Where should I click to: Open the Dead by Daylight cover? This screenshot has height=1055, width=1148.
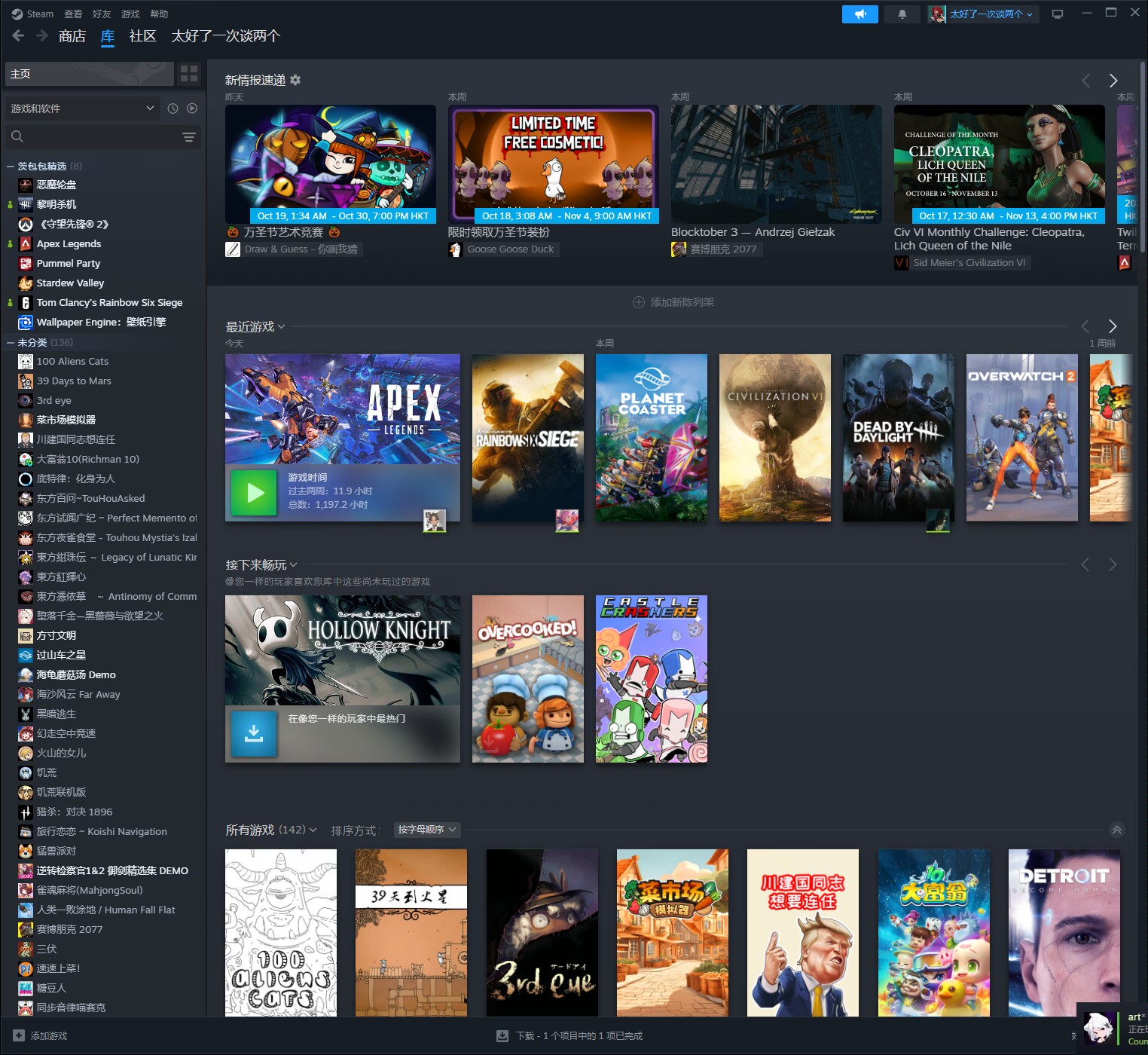click(x=899, y=438)
